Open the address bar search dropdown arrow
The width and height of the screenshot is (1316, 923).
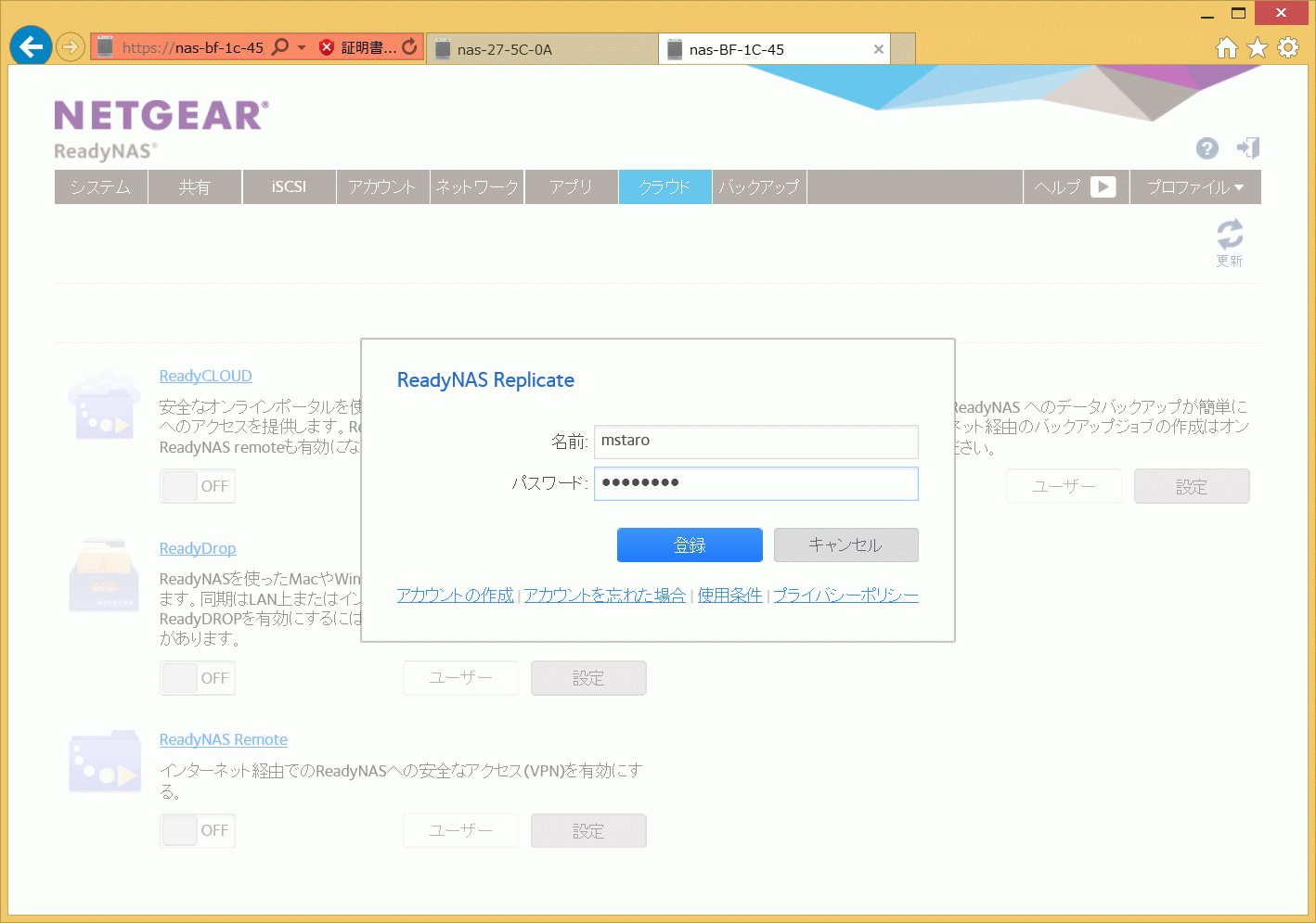302,47
